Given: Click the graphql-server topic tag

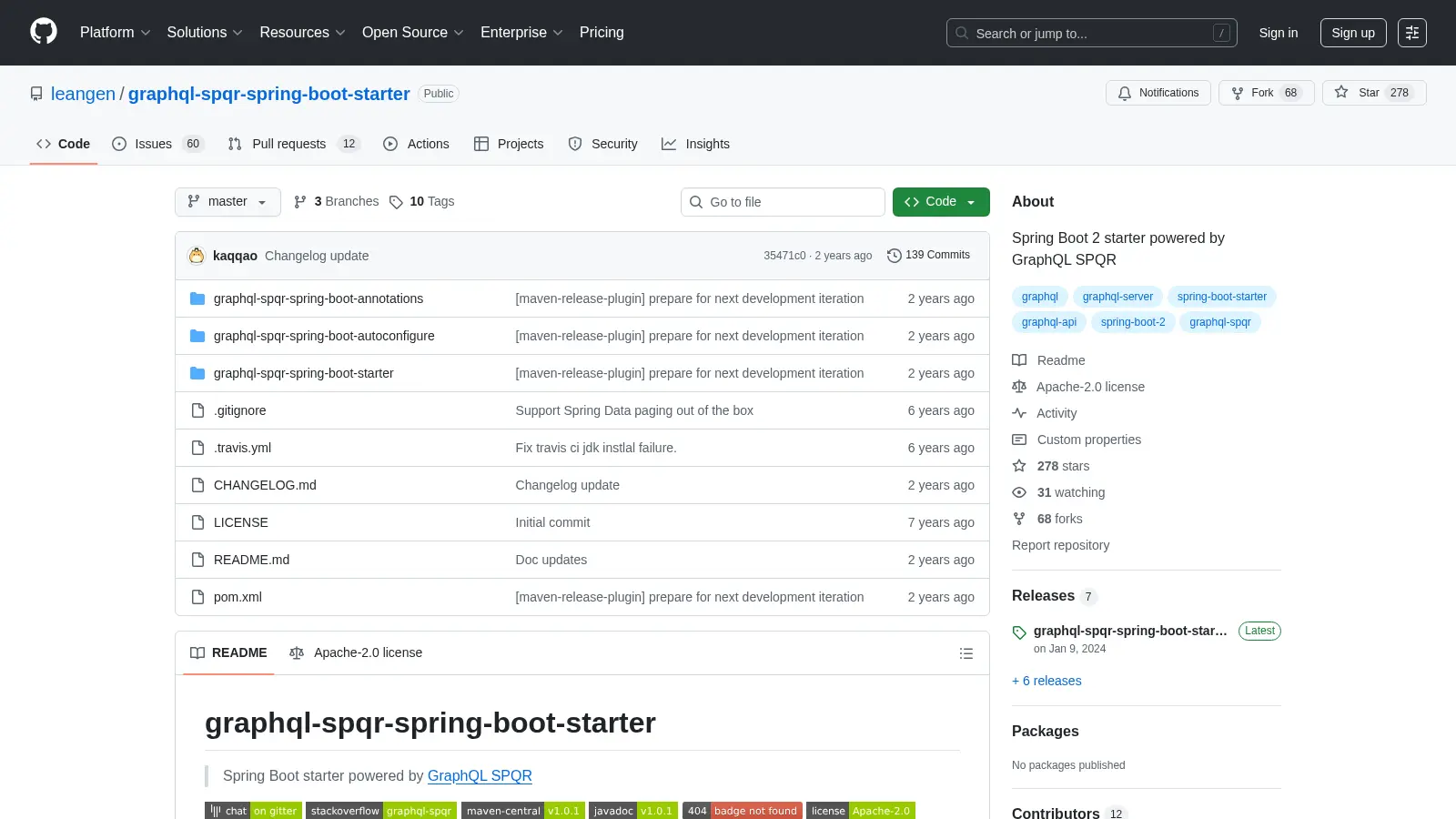Looking at the screenshot, I should (1117, 297).
